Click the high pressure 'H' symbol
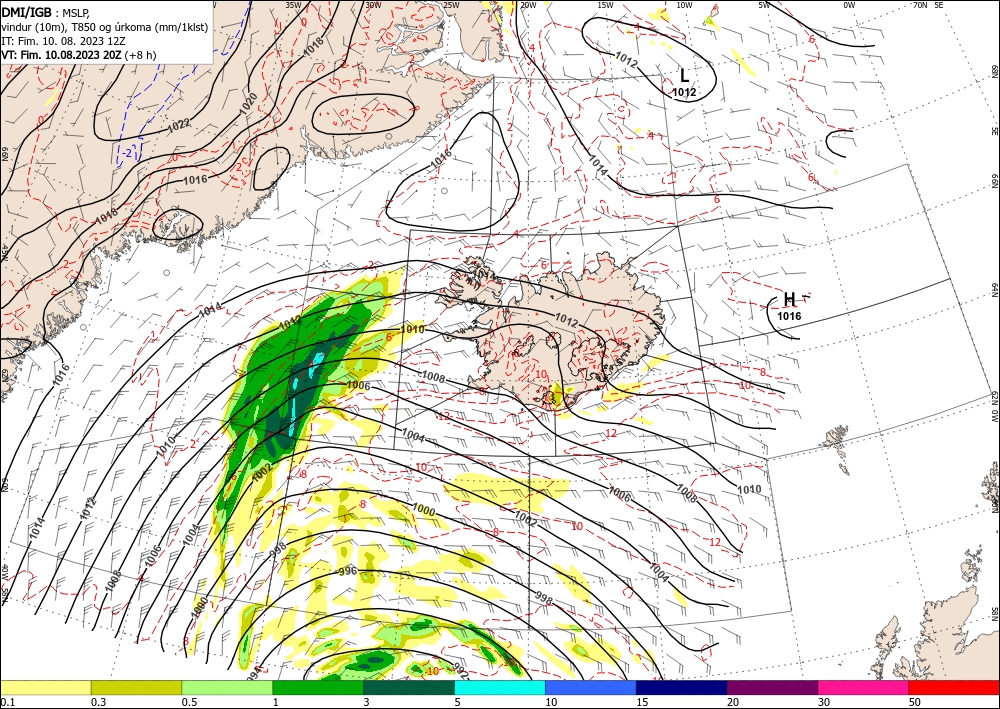Screen dimensions: 1000x709 point(790,299)
